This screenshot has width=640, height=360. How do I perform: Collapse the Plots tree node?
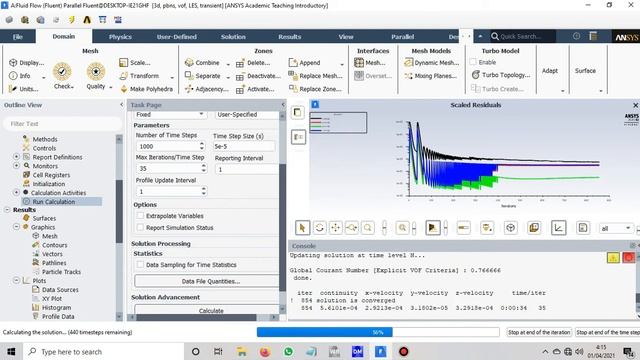[x=16, y=280]
